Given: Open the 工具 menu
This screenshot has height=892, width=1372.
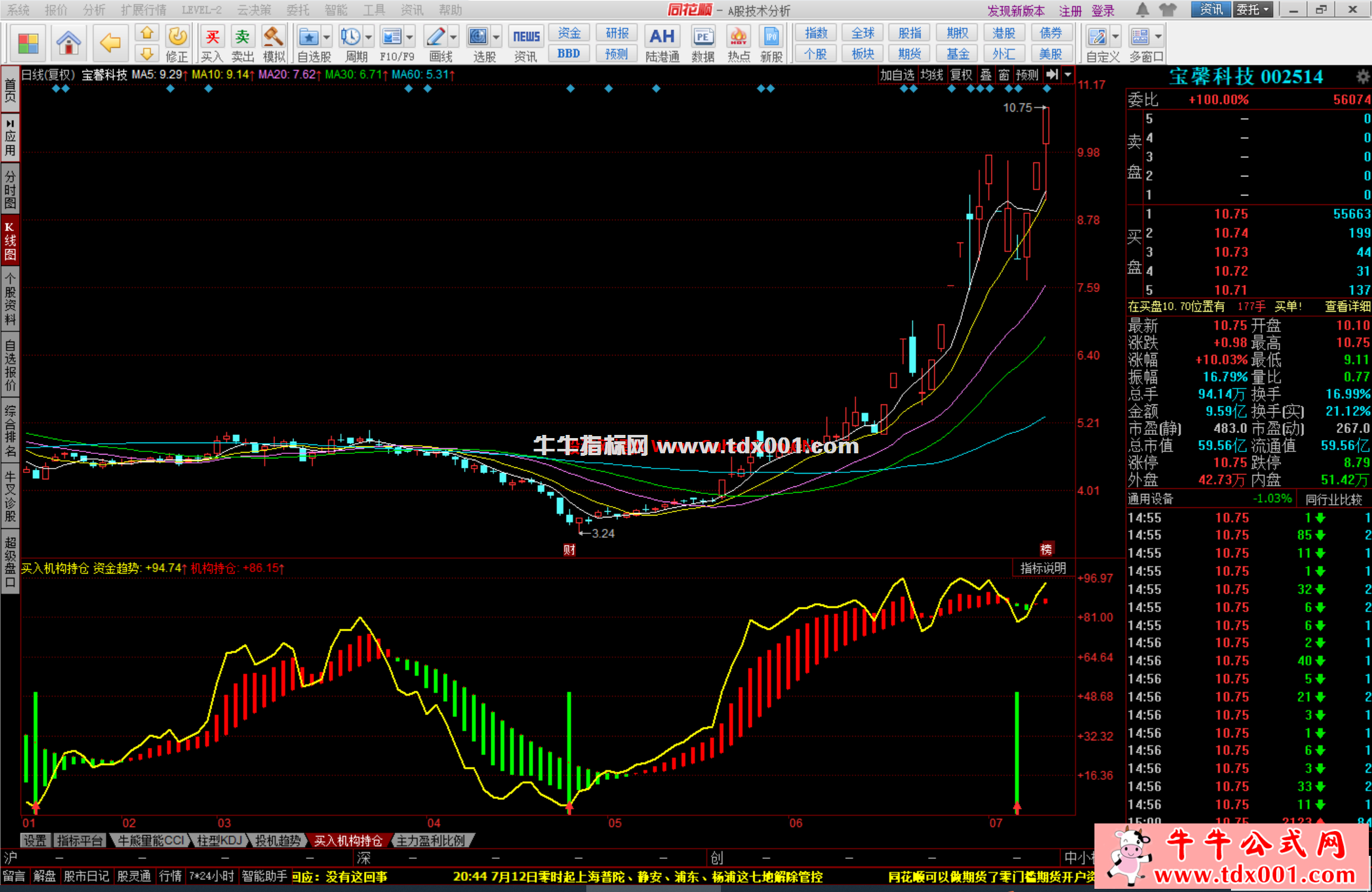Looking at the screenshot, I should point(374,10).
